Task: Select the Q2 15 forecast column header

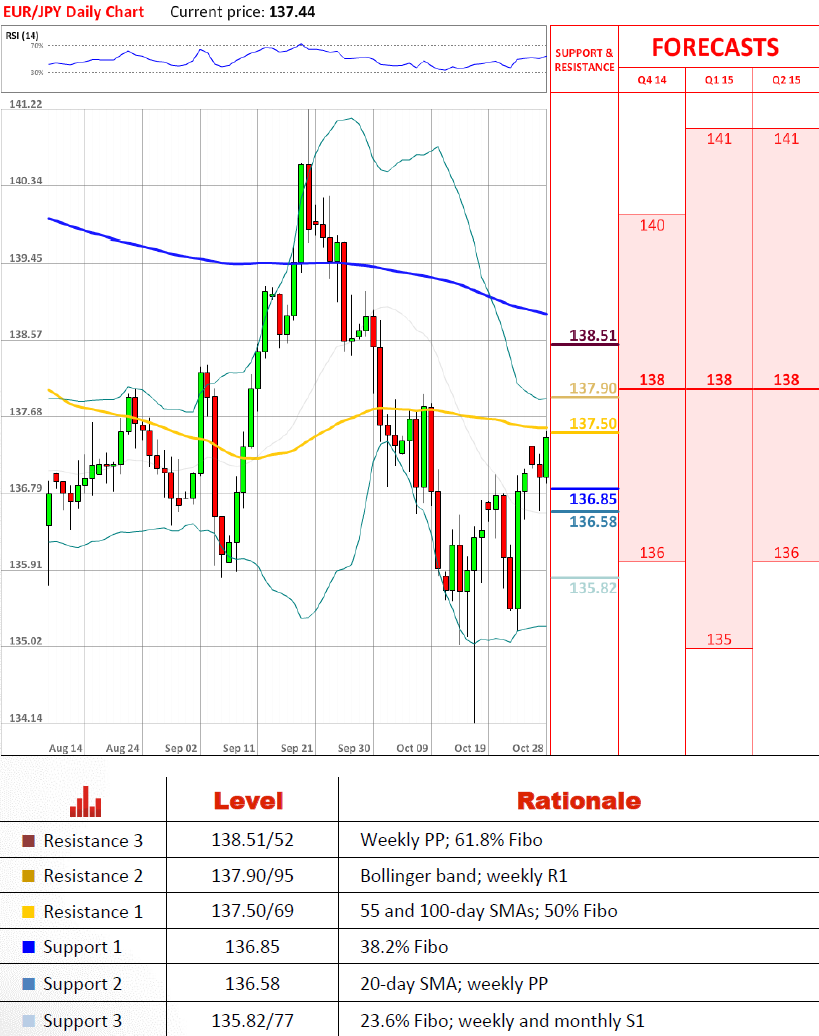Action: click(x=786, y=80)
